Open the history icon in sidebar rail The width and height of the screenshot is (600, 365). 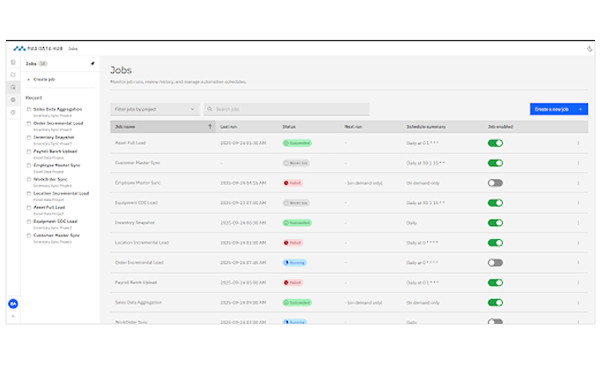[13, 112]
